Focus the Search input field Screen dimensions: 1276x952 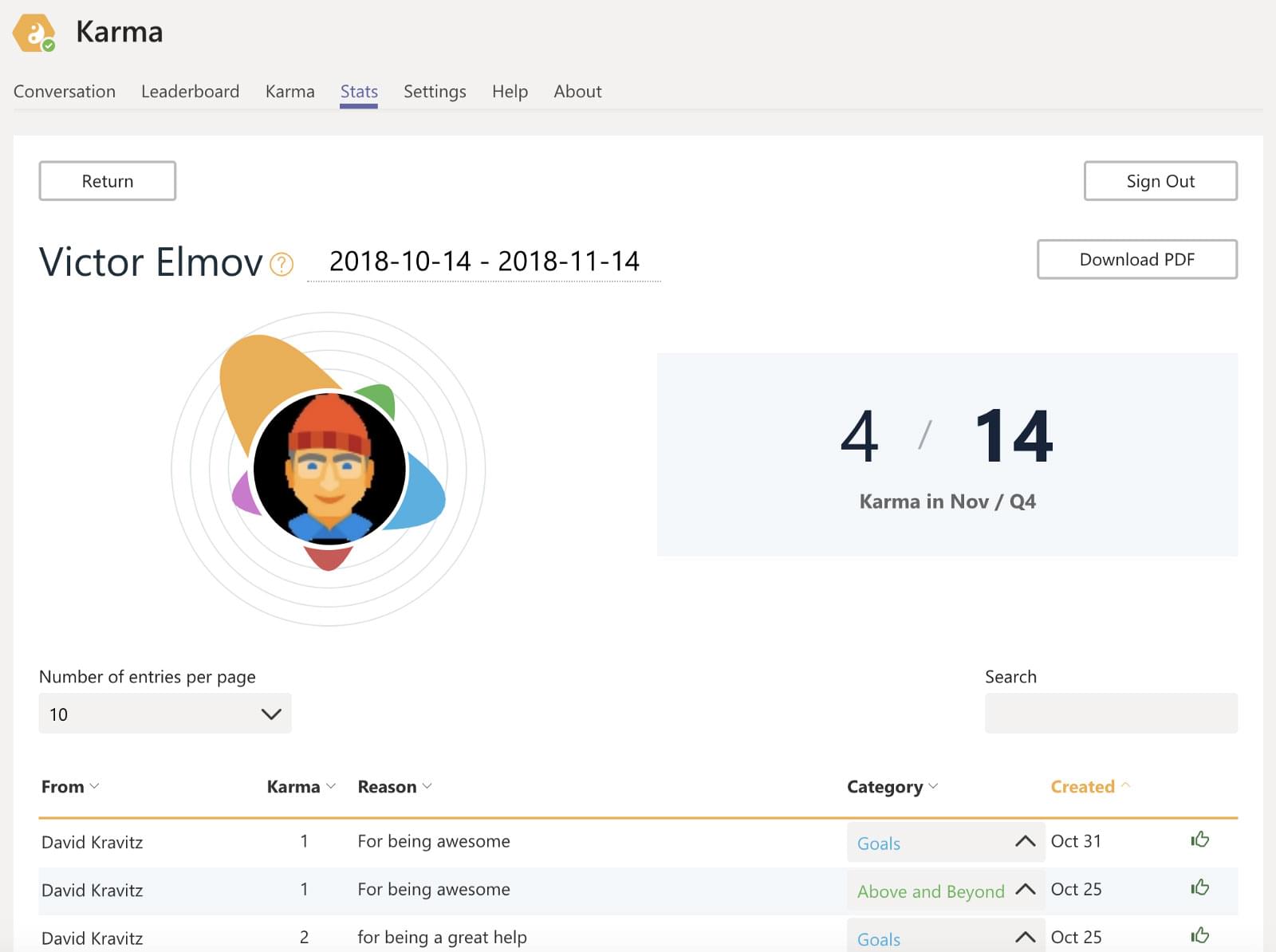point(1110,714)
